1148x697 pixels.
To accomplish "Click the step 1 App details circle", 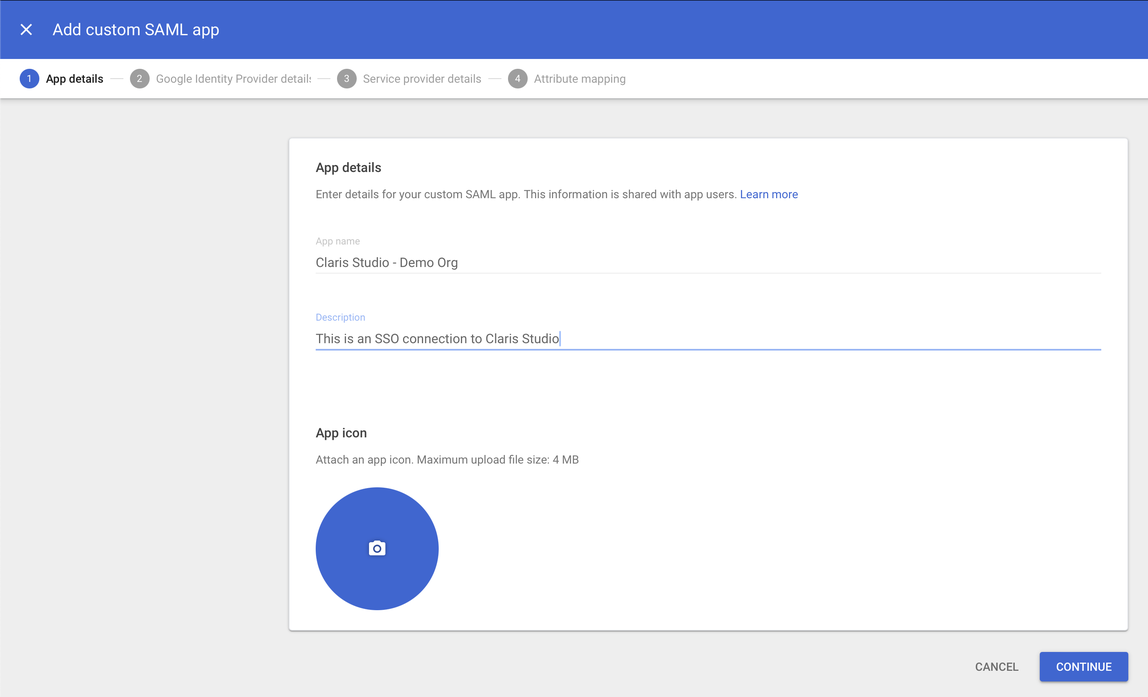I will [29, 78].
